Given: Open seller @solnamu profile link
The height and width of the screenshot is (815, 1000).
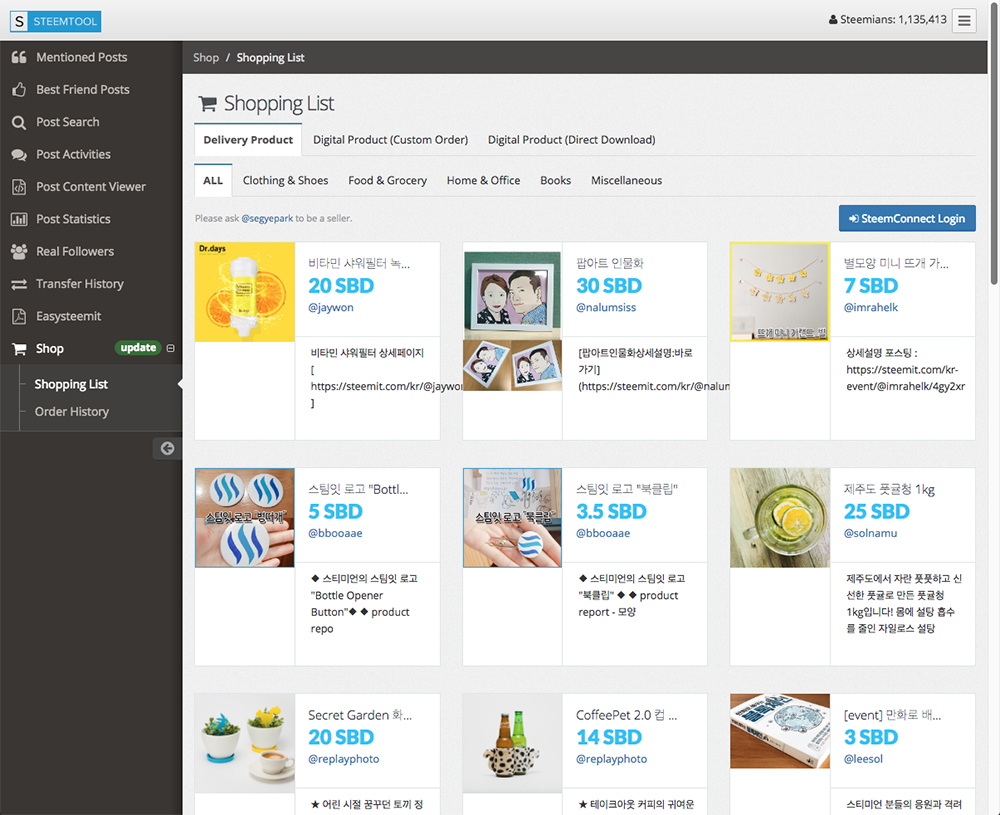Looking at the screenshot, I should [x=871, y=533].
